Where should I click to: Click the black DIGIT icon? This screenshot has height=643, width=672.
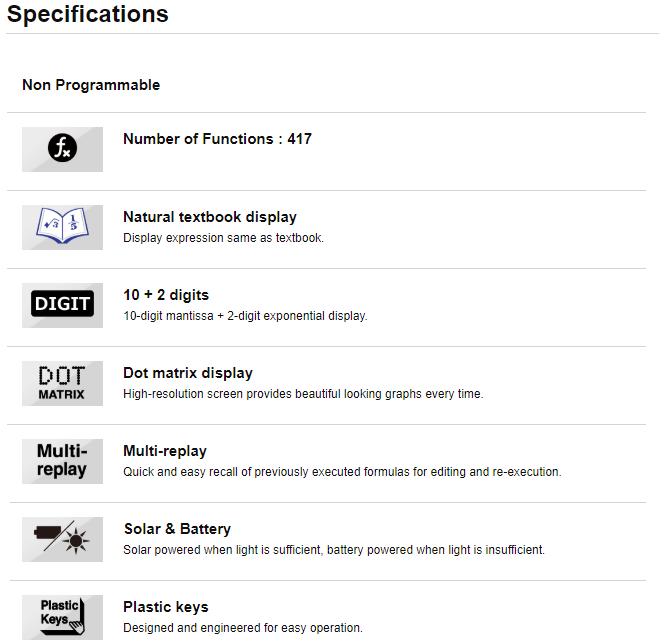click(x=63, y=305)
